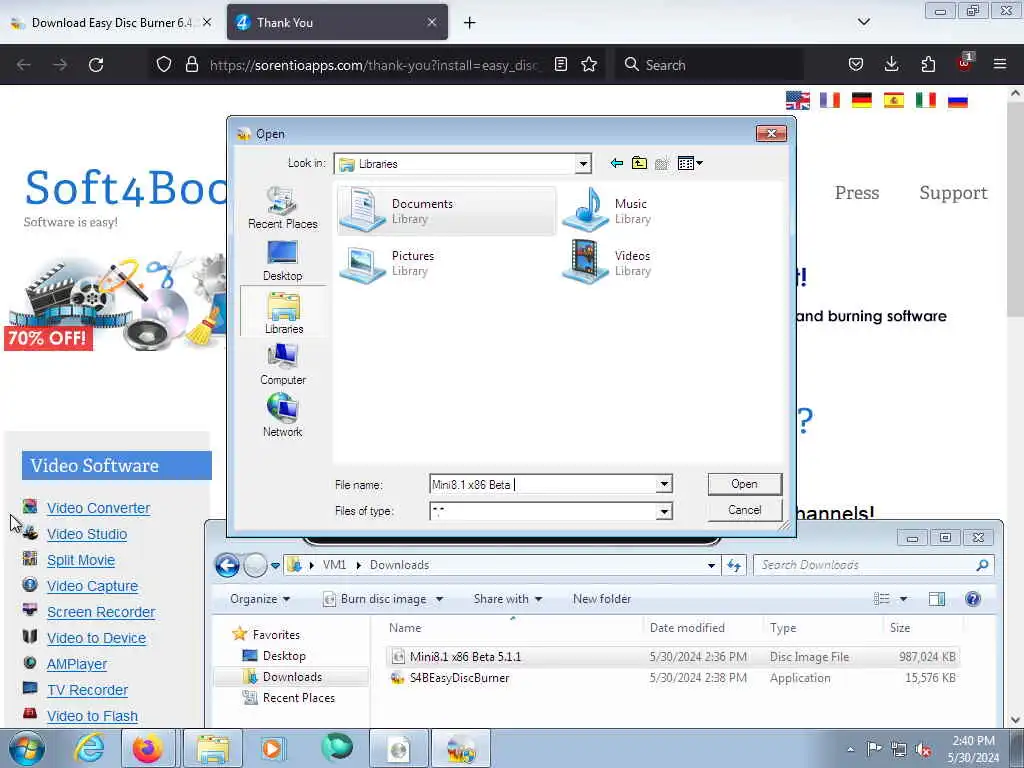
Task: Refresh the Downloads folder view
Action: tap(734, 565)
